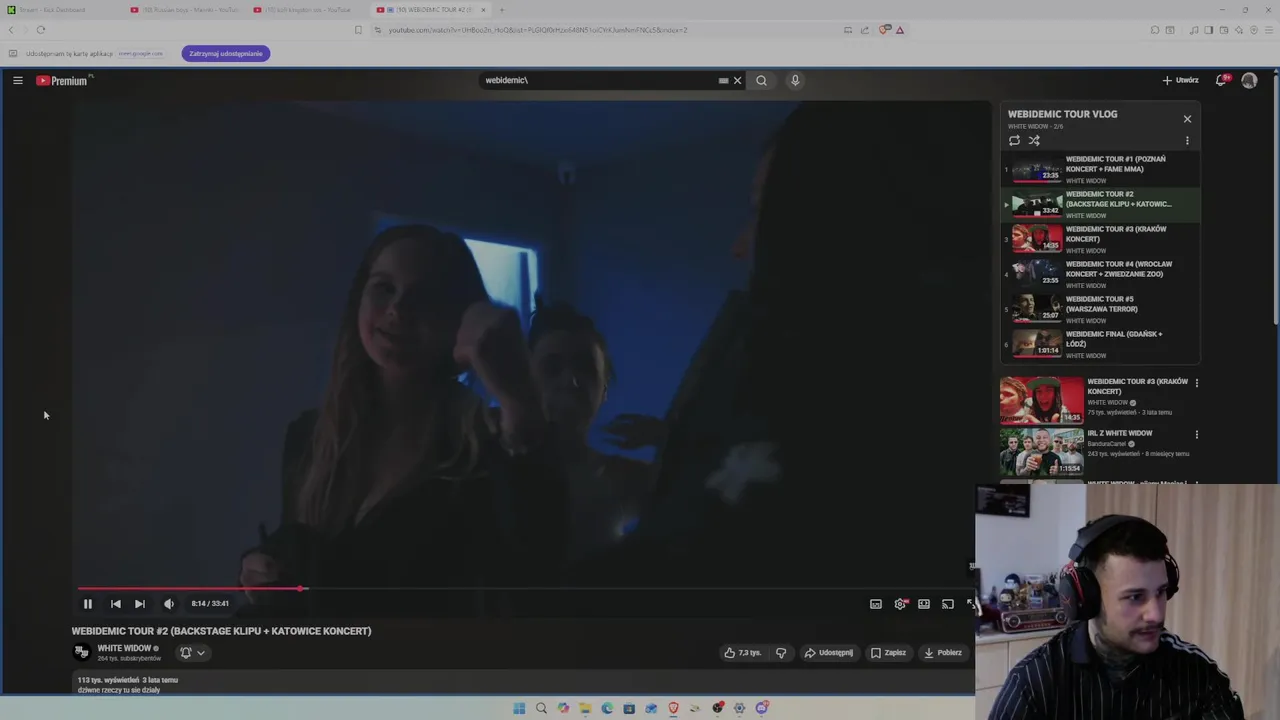Play WEBIDEMIC TOUR #1 Poznań from playlist
Image resolution: width=1280 pixels, height=720 pixels.
pos(1100,169)
